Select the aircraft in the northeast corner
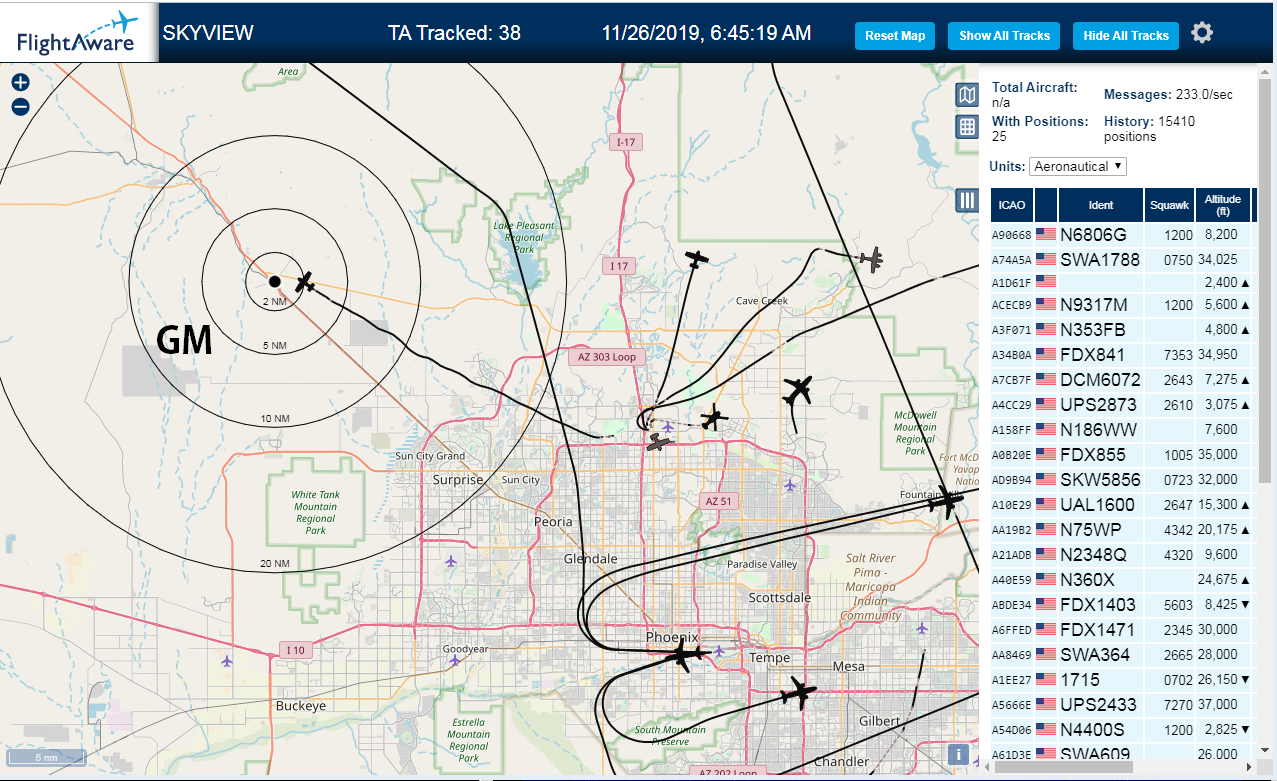 871,259
